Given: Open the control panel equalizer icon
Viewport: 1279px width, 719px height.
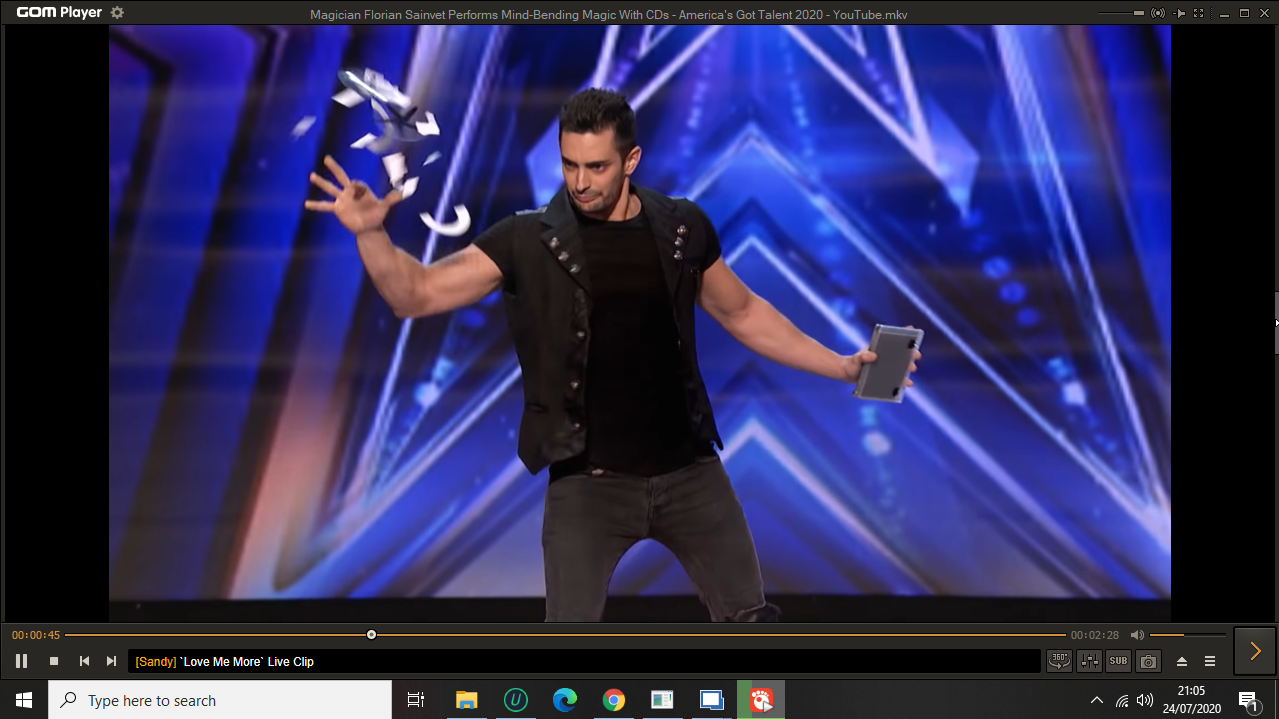Looking at the screenshot, I should (x=1089, y=661).
